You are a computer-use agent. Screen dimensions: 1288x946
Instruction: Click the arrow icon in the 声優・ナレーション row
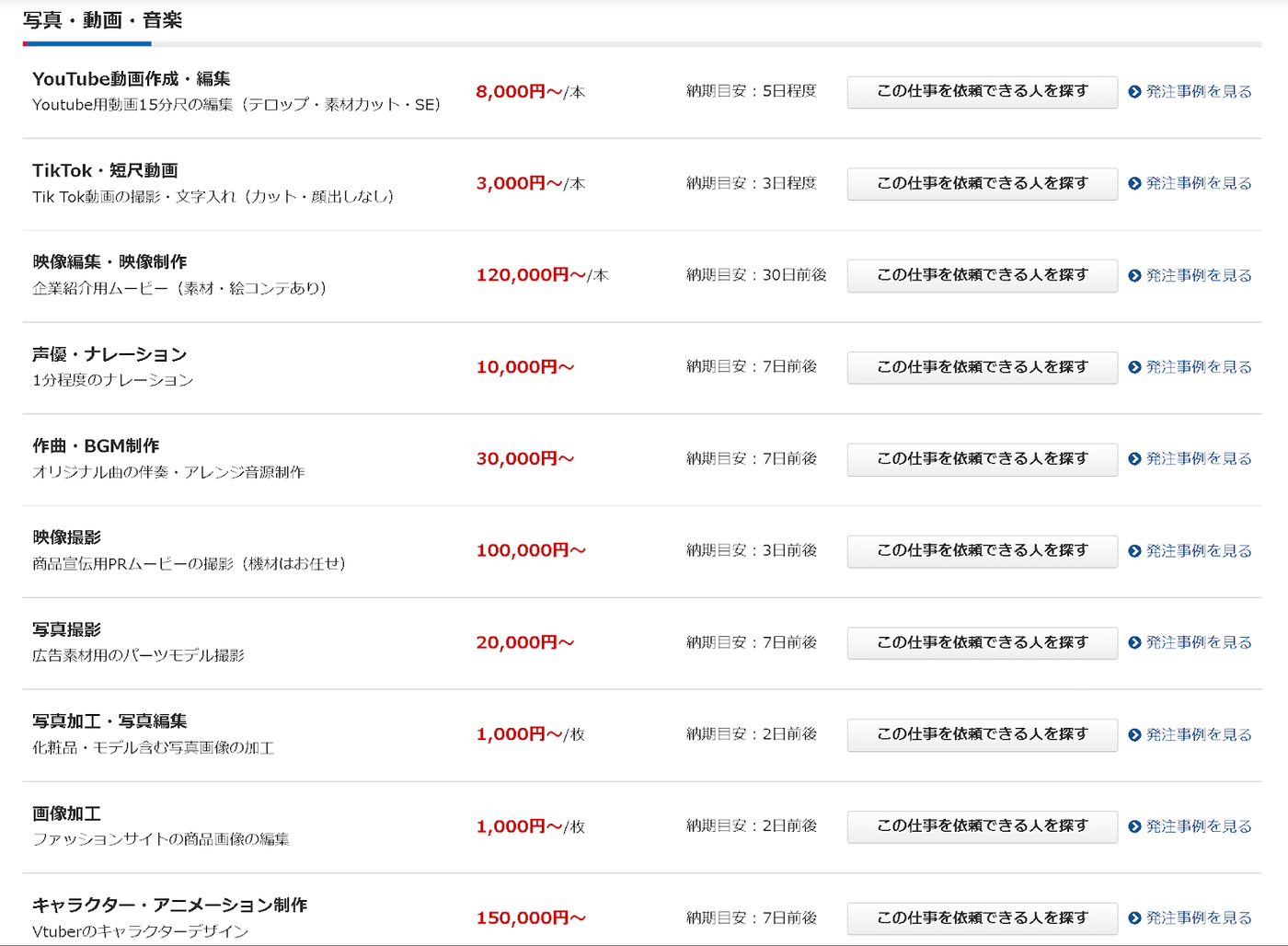click(1134, 367)
